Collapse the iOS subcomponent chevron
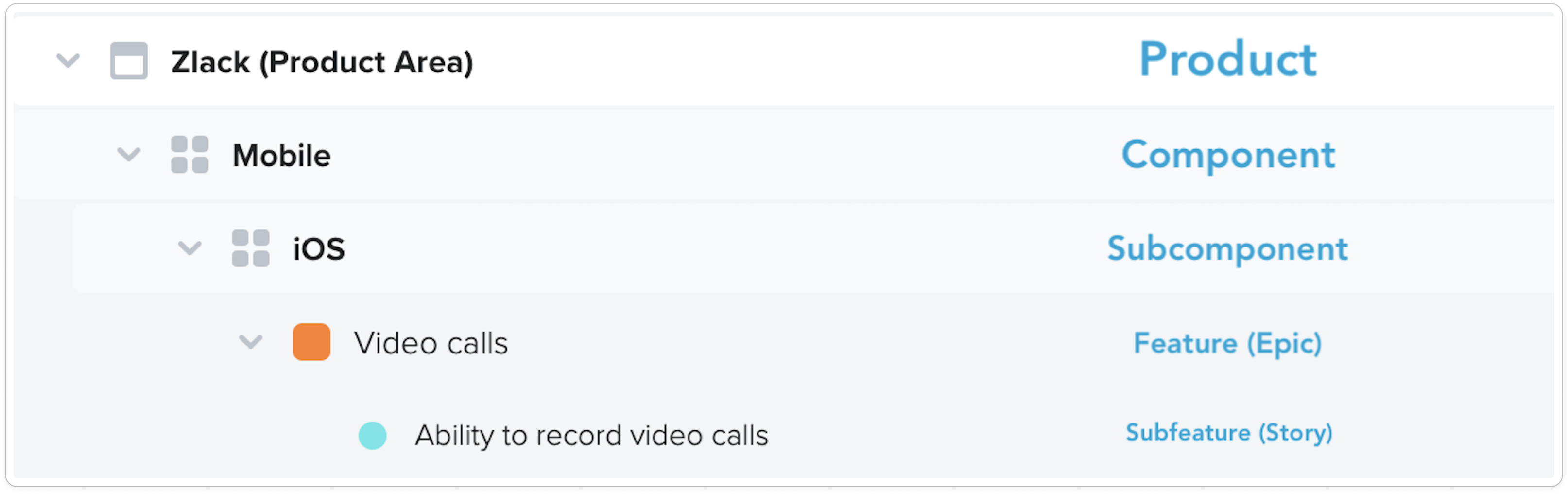The height and width of the screenshot is (494, 1568). [x=190, y=248]
